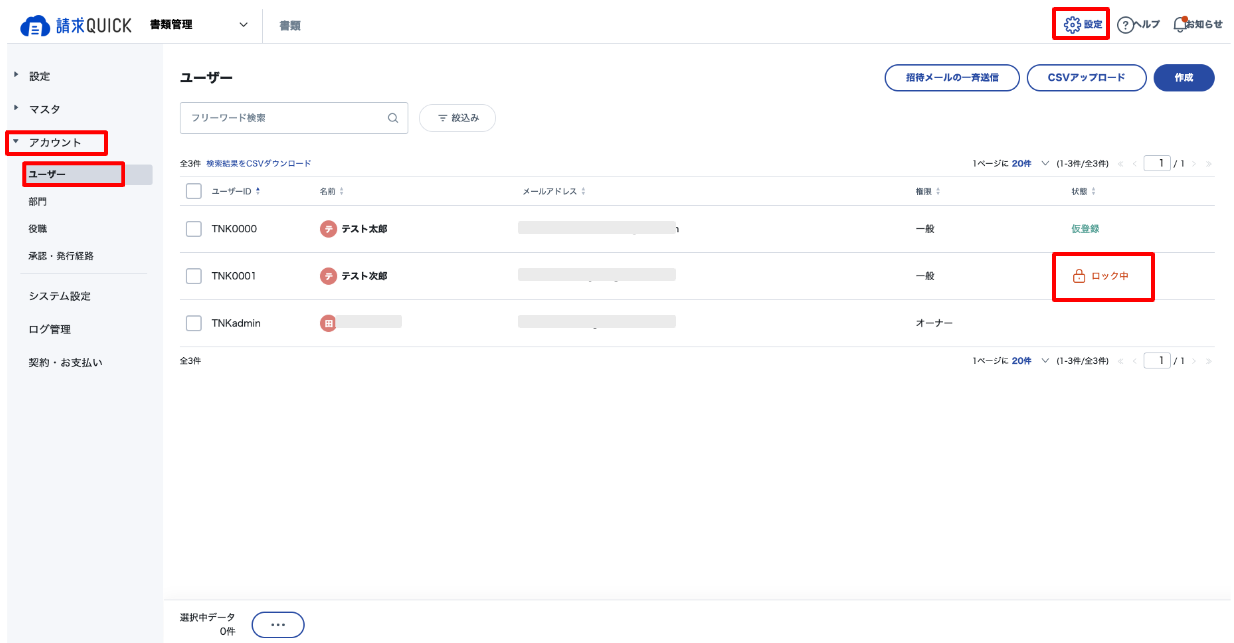This screenshot has height=643, width=1234.
Task: Click the 請求QUICK cloud logo
Action: (35, 26)
